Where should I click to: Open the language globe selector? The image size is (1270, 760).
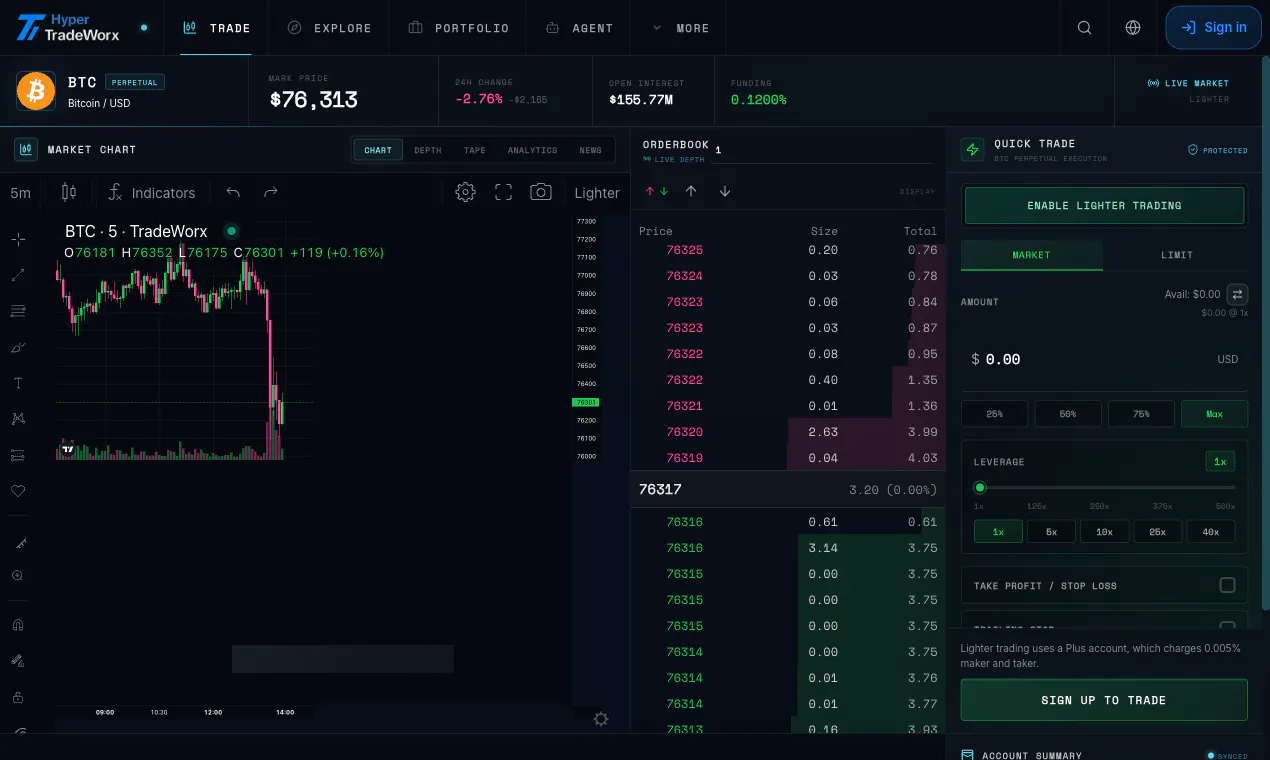pyautogui.click(x=1133, y=28)
